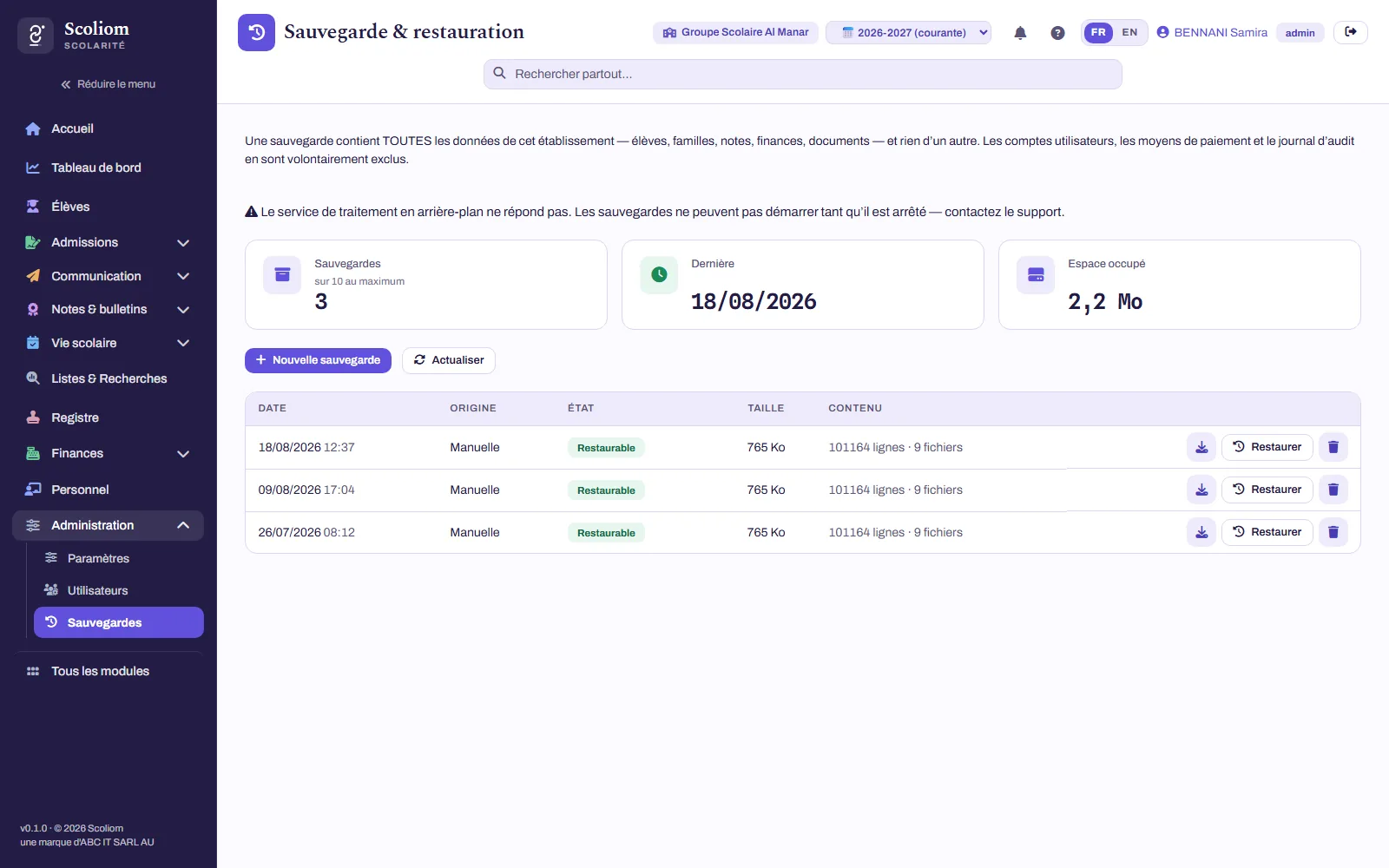
Task: Delete the 09/08/2026 17:04 backup
Action: tap(1333, 490)
